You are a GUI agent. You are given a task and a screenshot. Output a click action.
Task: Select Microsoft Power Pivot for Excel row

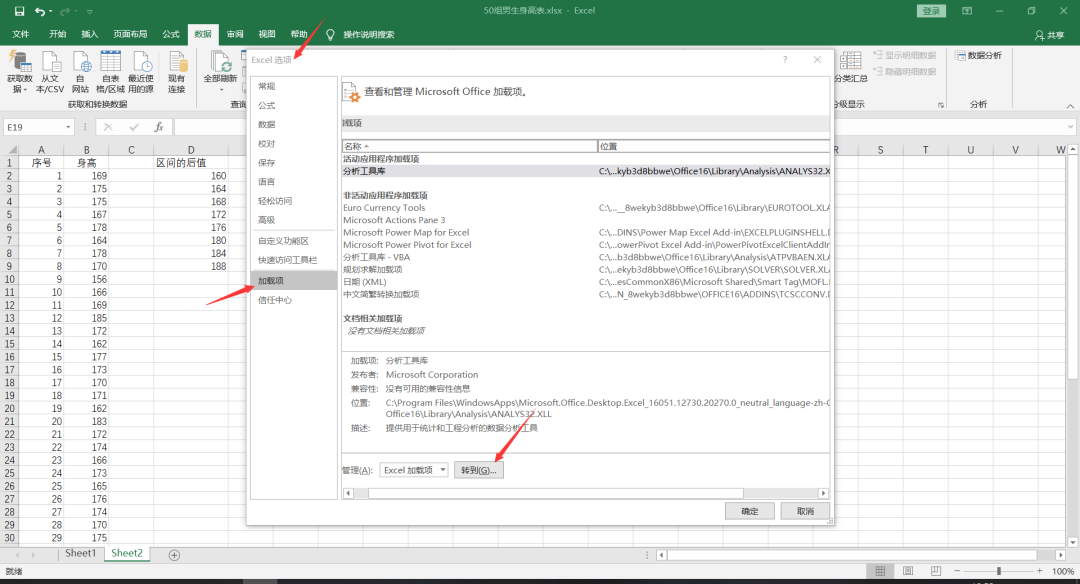585,244
